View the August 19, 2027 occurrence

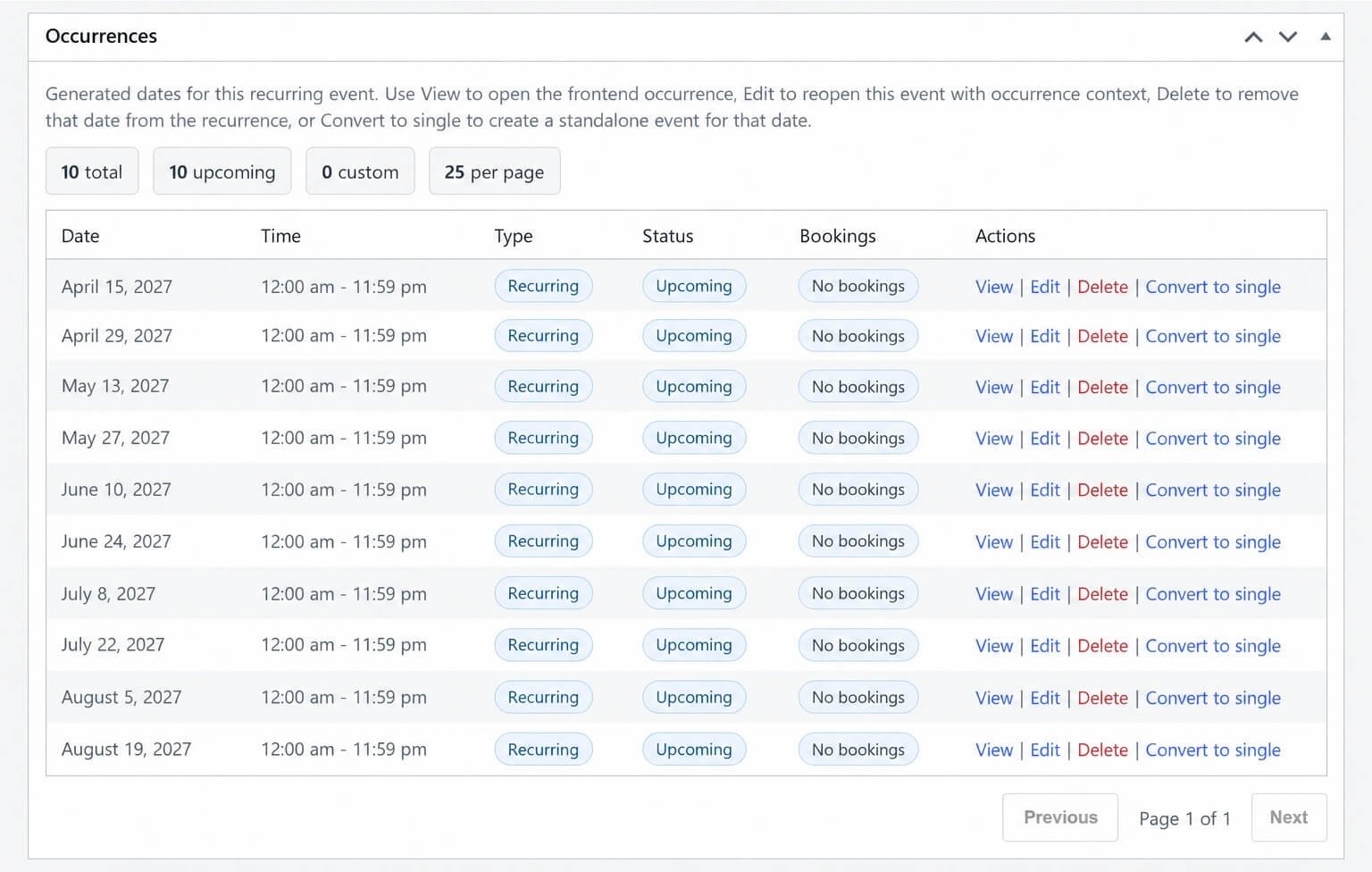click(994, 750)
